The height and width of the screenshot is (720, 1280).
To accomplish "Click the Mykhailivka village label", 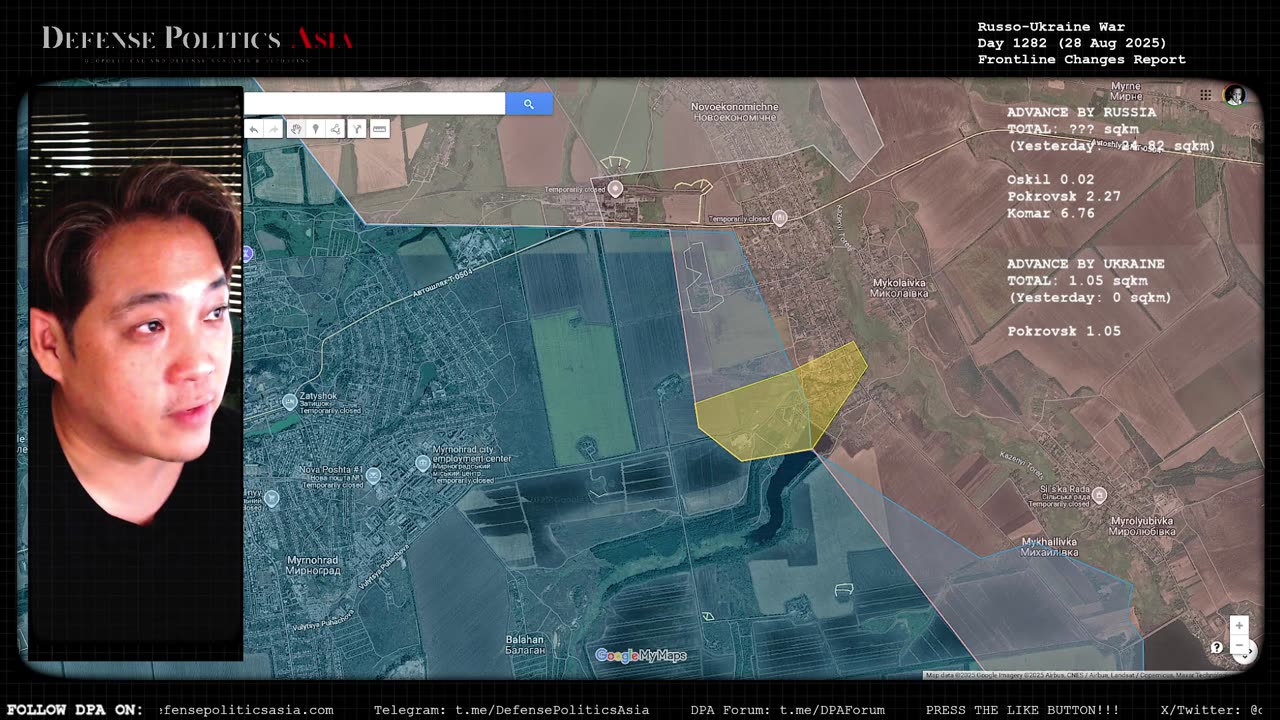I will pyautogui.click(x=1050, y=547).
